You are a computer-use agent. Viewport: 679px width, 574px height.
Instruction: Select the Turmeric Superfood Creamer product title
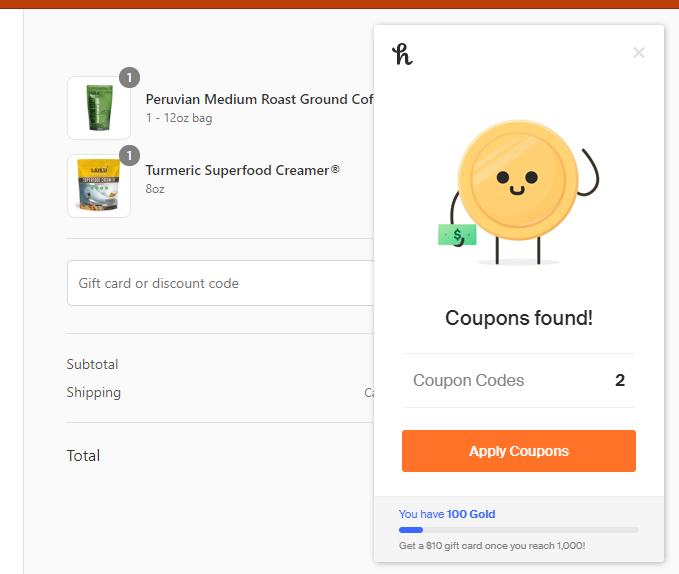pyautogui.click(x=242, y=170)
